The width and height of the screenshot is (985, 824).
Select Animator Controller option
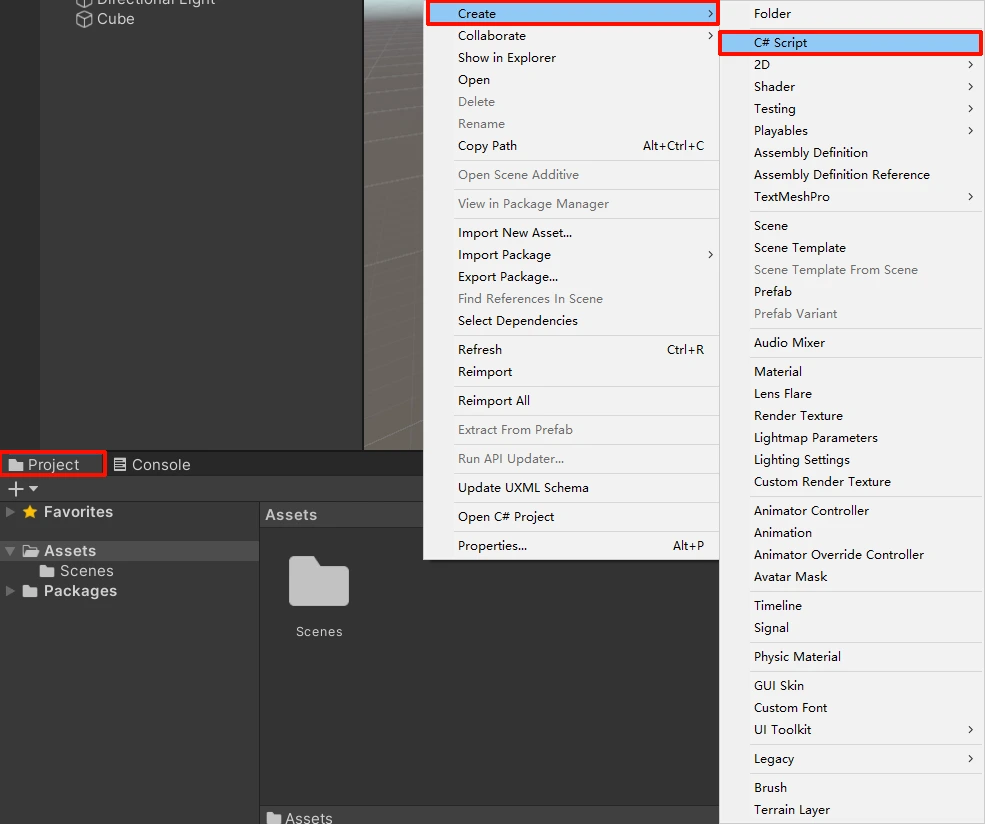click(x=811, y=511)
